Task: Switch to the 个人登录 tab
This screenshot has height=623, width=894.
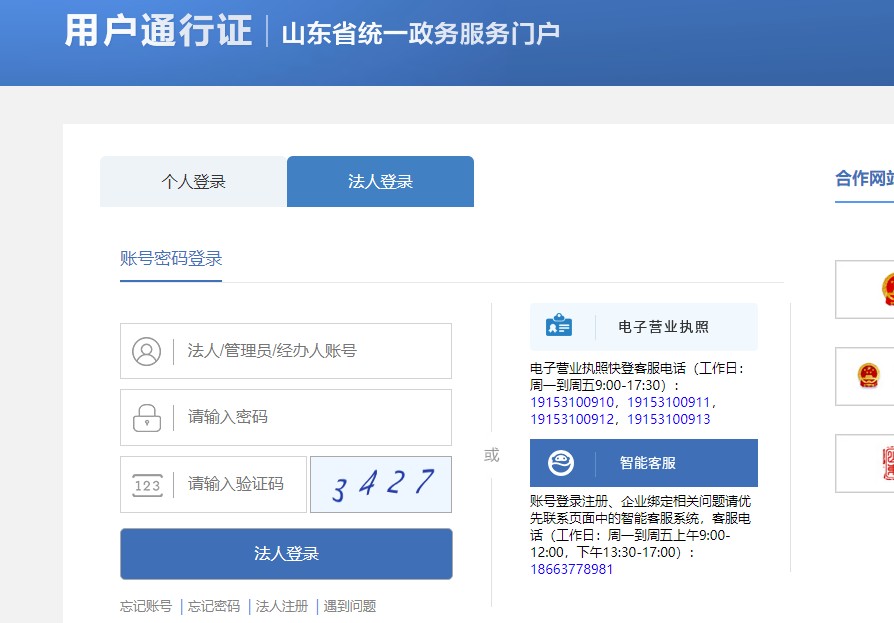Action: 194,182
